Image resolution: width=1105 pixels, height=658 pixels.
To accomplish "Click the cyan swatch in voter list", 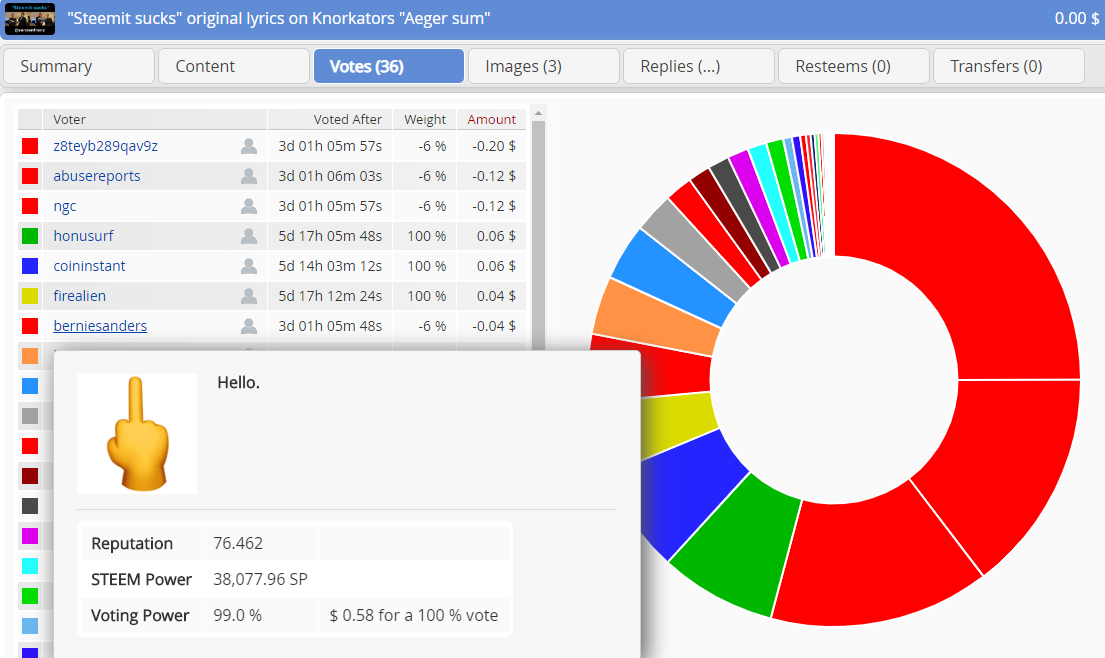I will [30, 566].
